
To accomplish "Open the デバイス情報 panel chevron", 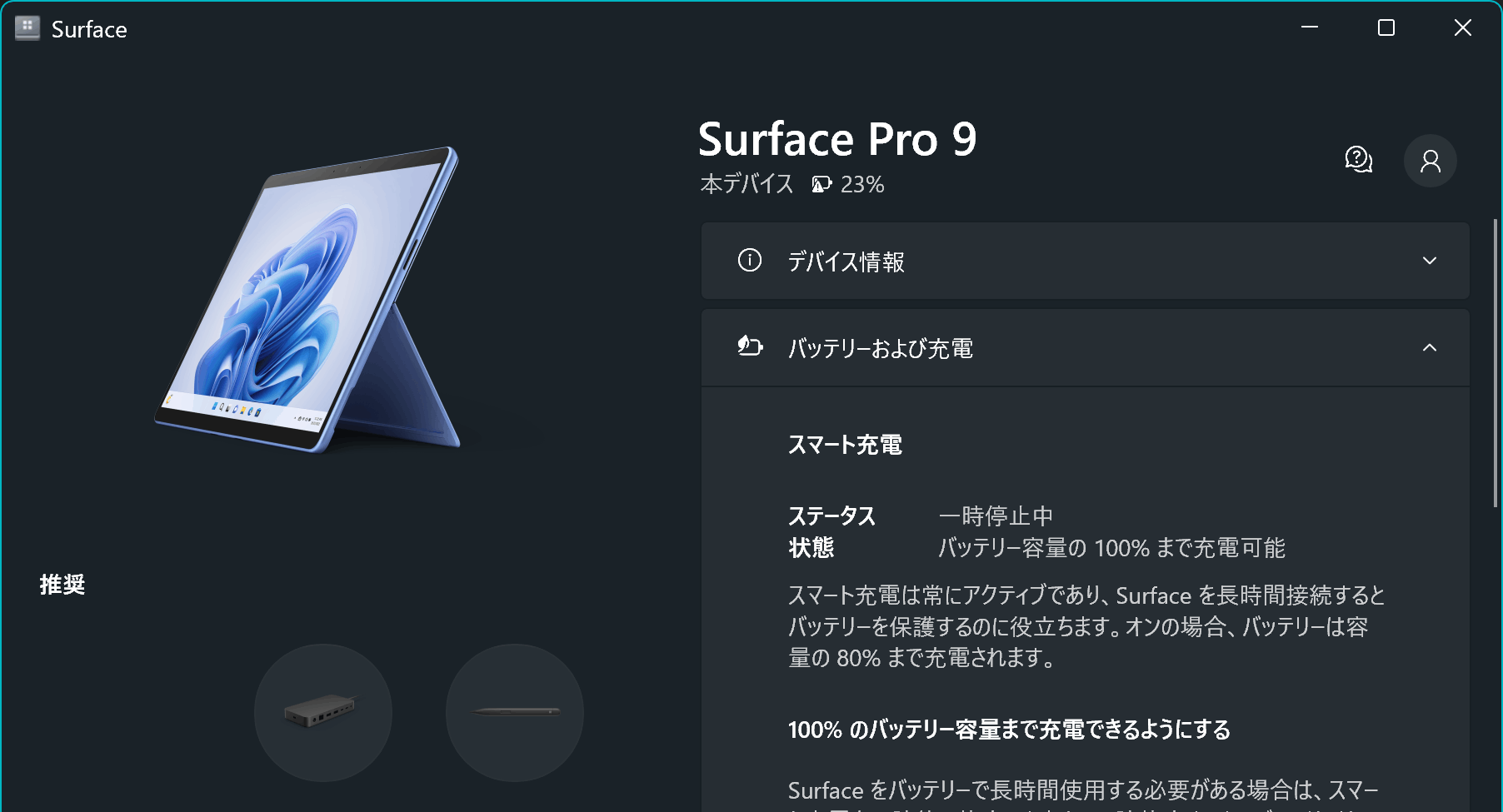I will pyautogui.click(x=1431, y=261).
